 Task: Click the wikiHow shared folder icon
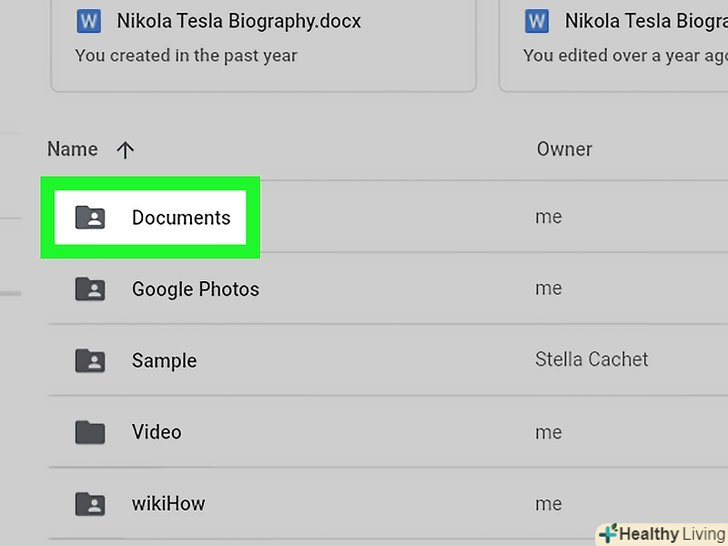[91, 504]
